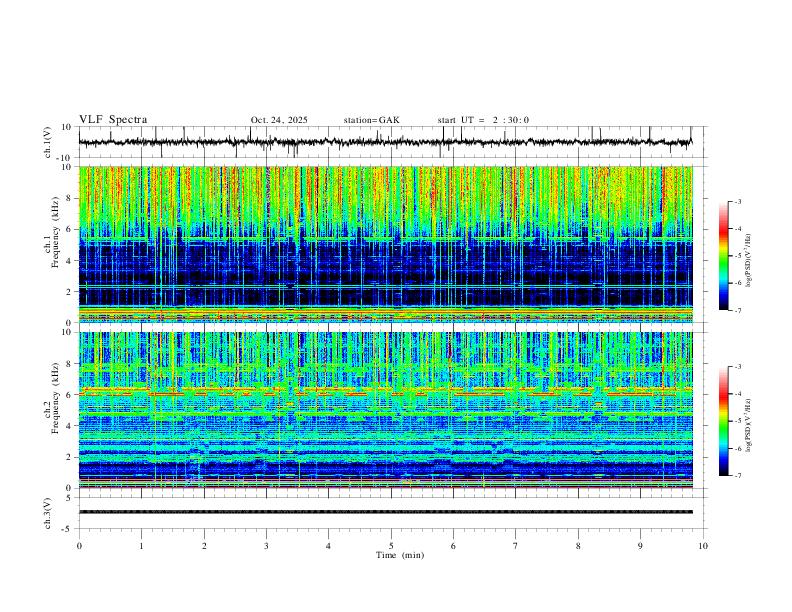This screenshot has height=612, width=792.
Task: Click the "4" kHz tick on ch.2 axis
Action: [x=69, y=426]
